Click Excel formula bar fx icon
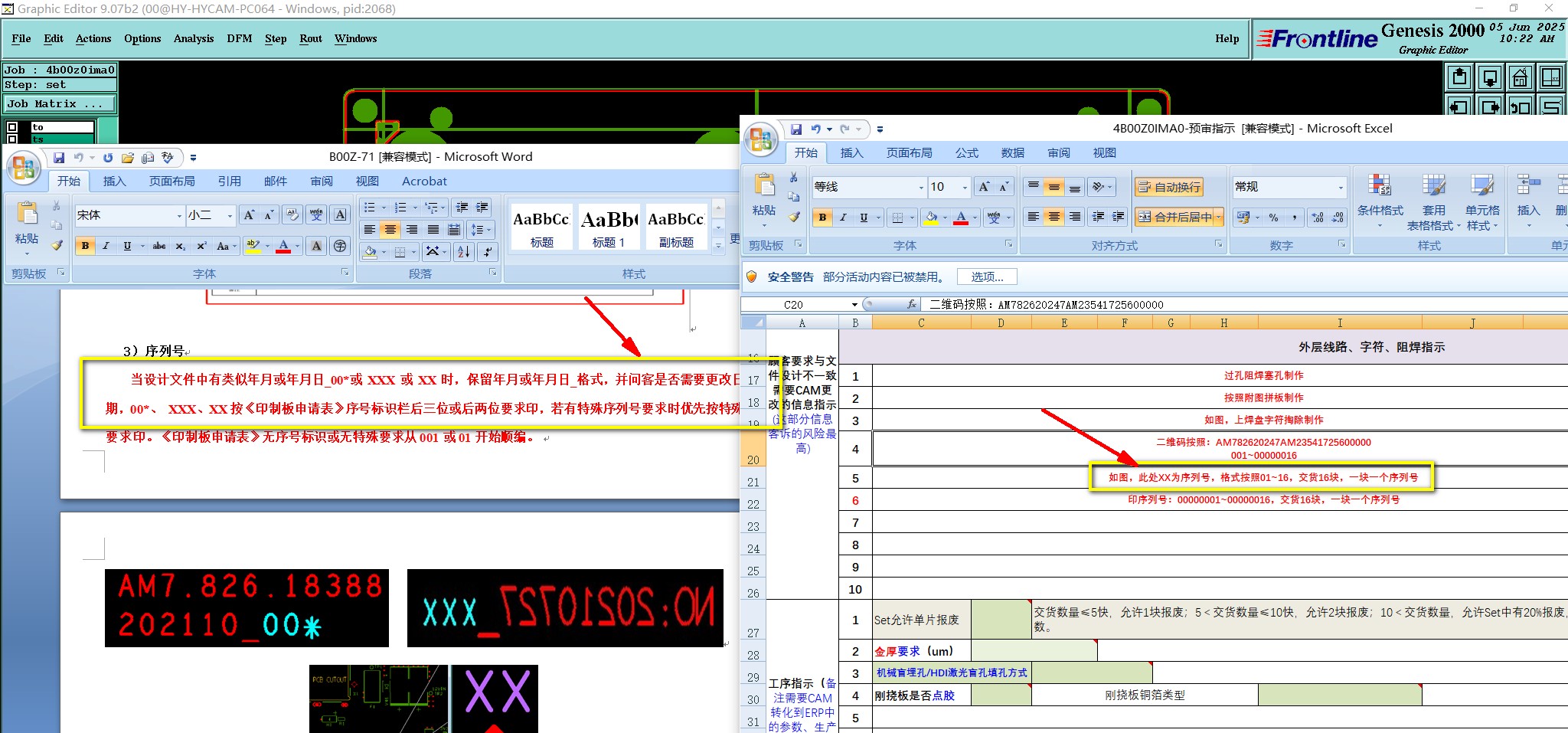This screenshot has width=1568, height=733. click(x=912, y=304)
